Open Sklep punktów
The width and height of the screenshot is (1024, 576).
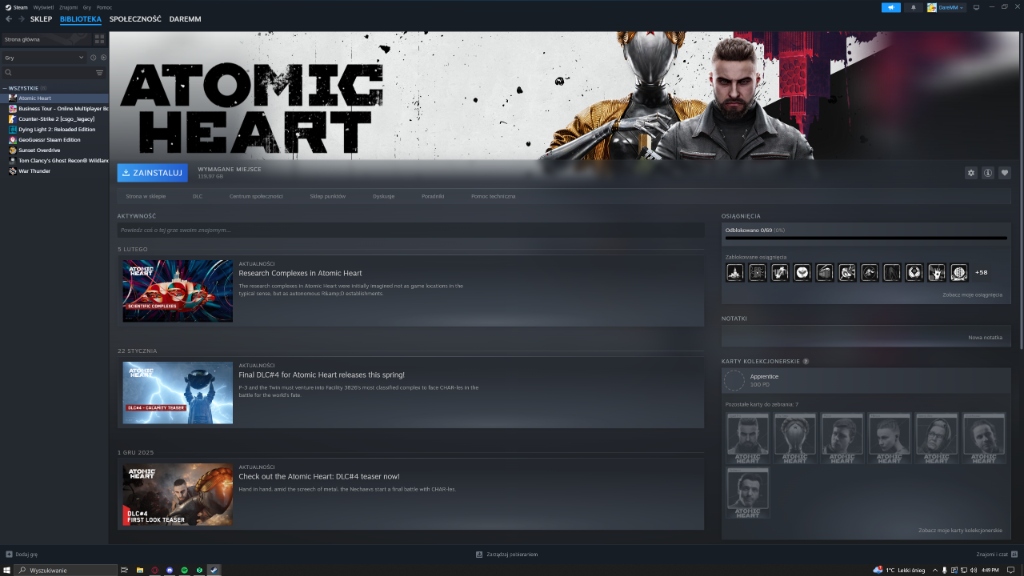[327, 196]
